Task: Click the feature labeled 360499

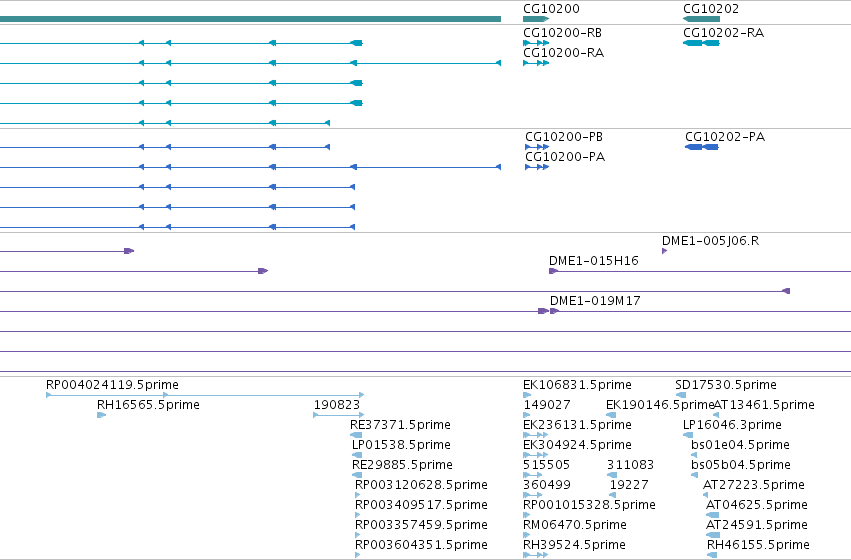Action: (x=547, y=485)
